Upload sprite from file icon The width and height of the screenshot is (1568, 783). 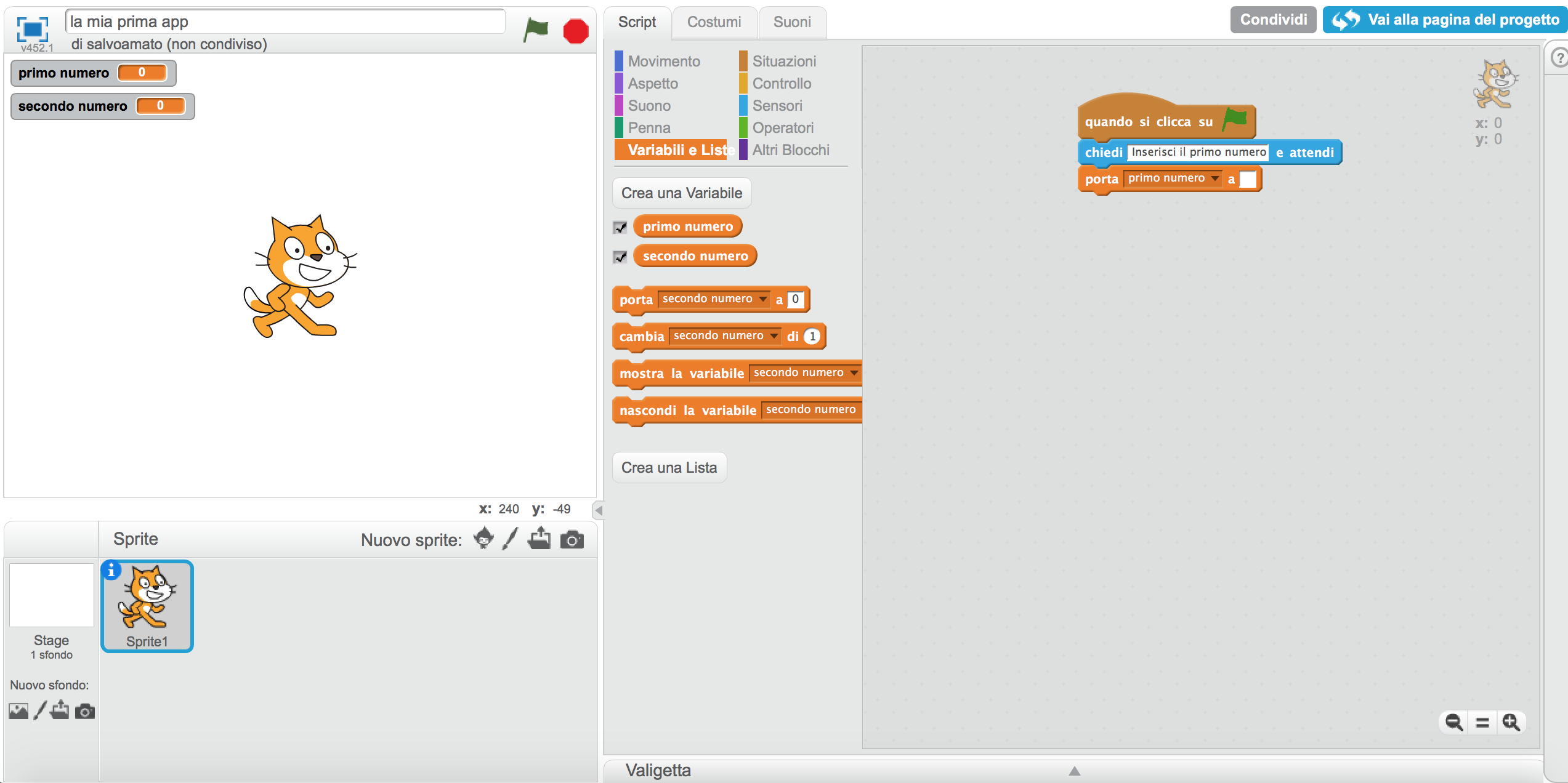540,538
